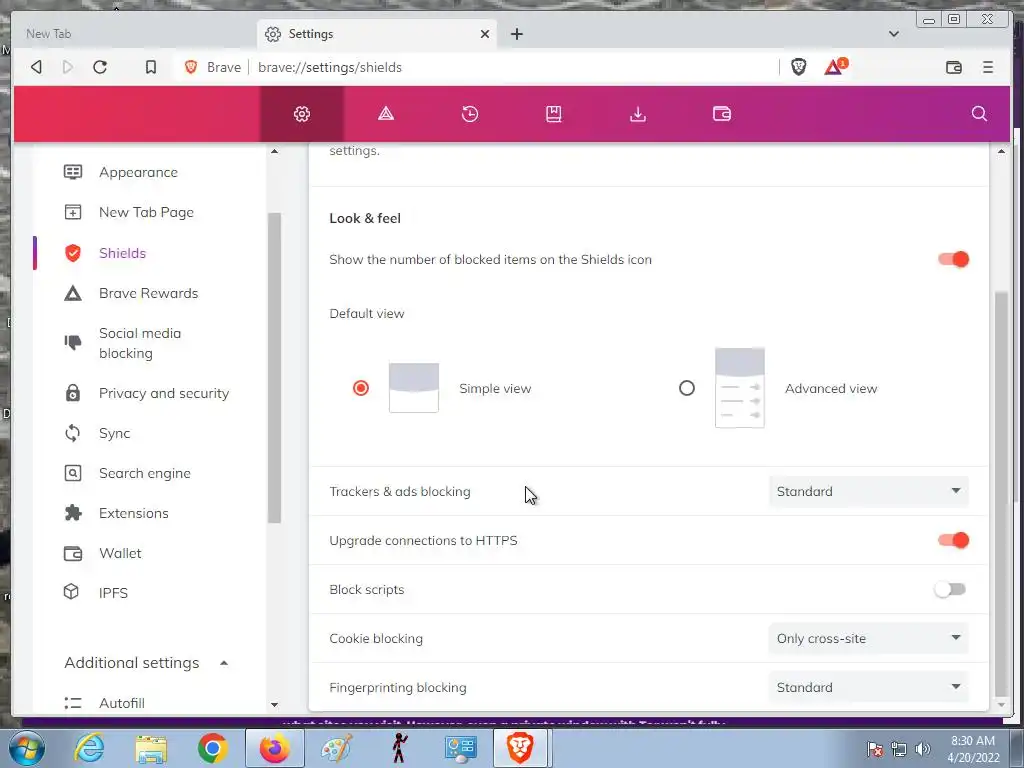This screenshot has height=768, width=1024.
Task: Click the IPFS cube icon in the sidebar
Action: pyautogui.click(x=71, y=592)
